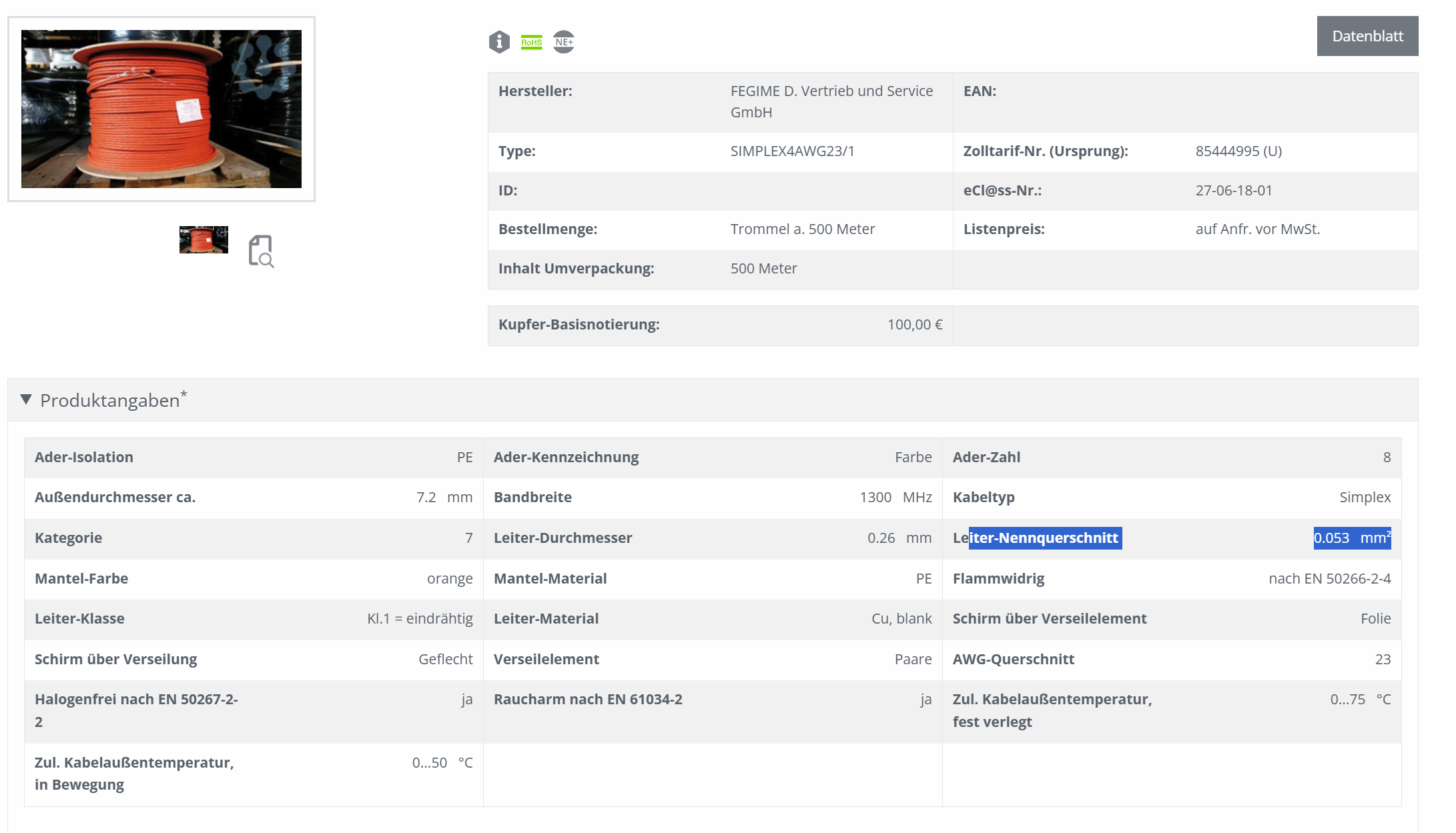
Task: Click the NE+ round badge icon
Action: tap(564, 42)
